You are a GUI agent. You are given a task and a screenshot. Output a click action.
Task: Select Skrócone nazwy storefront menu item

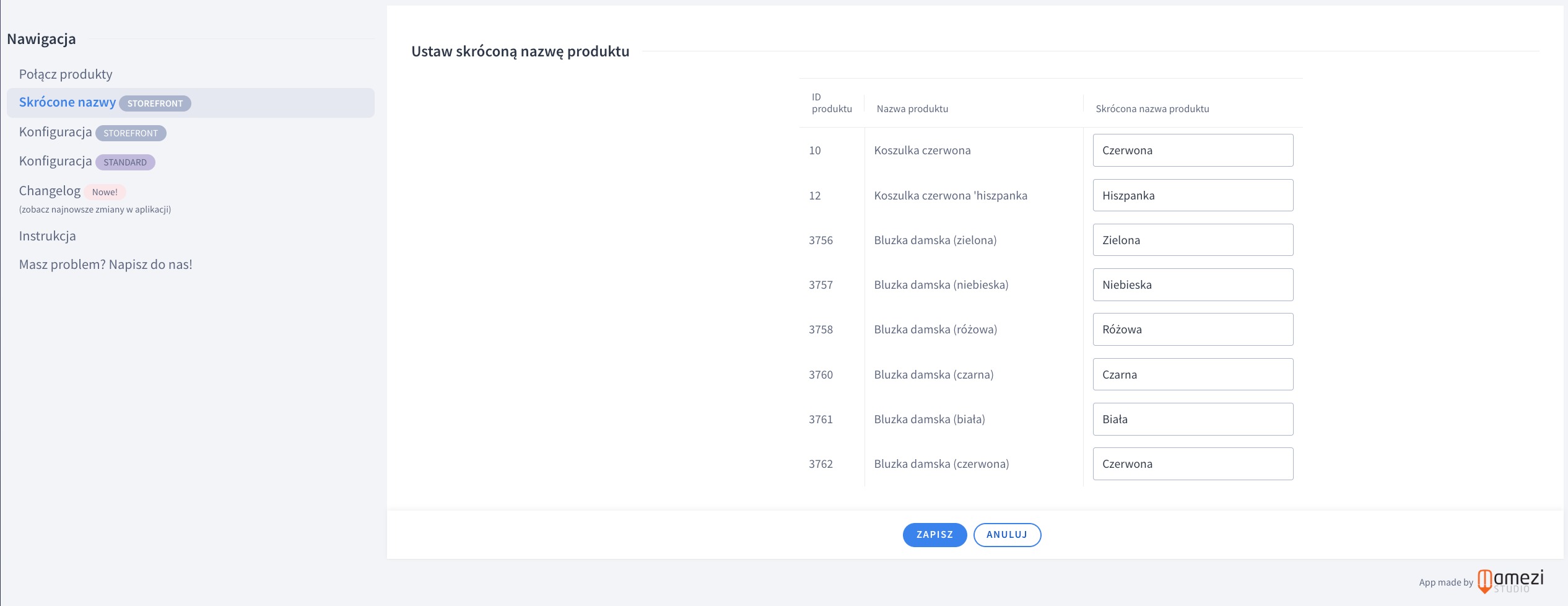click(68, 102)
